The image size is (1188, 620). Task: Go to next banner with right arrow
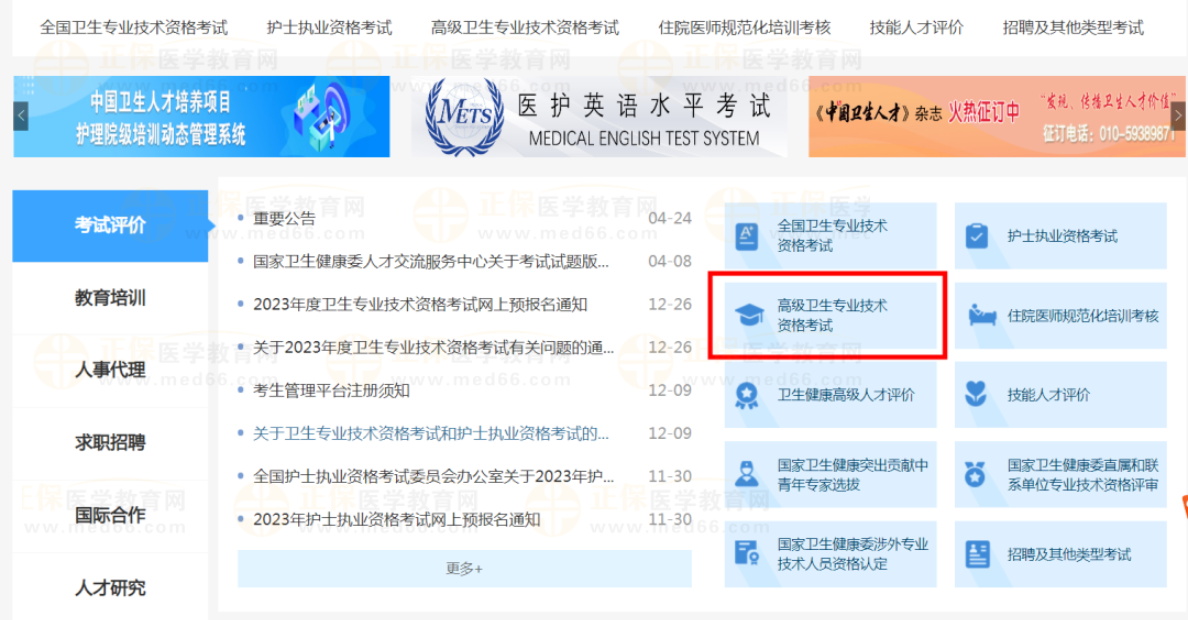pyautogui.click(x=1178, y=116)
